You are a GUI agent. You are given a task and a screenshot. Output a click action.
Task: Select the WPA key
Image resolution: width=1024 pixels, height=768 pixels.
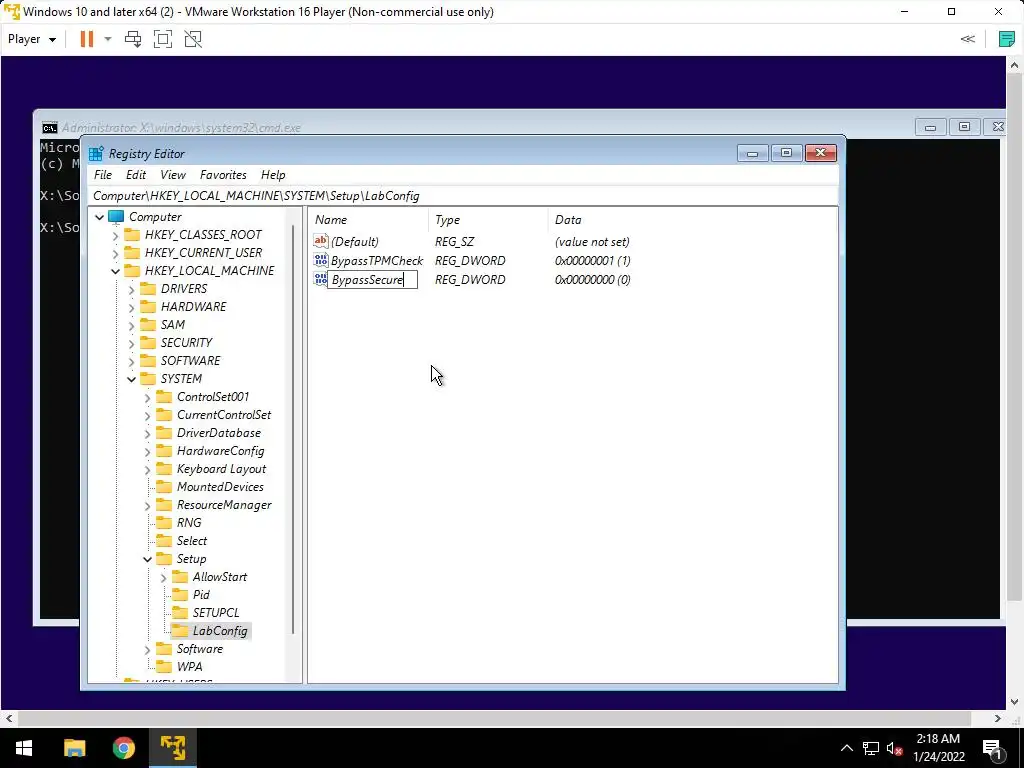point(189,667)
